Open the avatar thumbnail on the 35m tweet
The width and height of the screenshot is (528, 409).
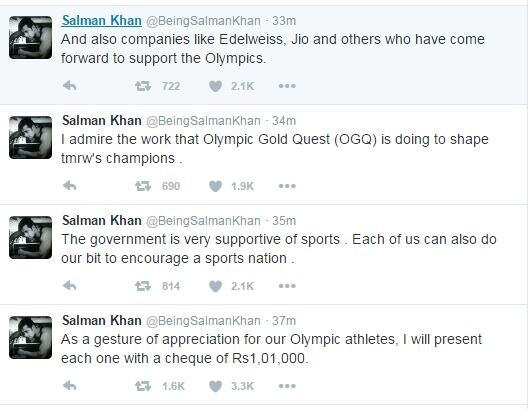(31, 237)
